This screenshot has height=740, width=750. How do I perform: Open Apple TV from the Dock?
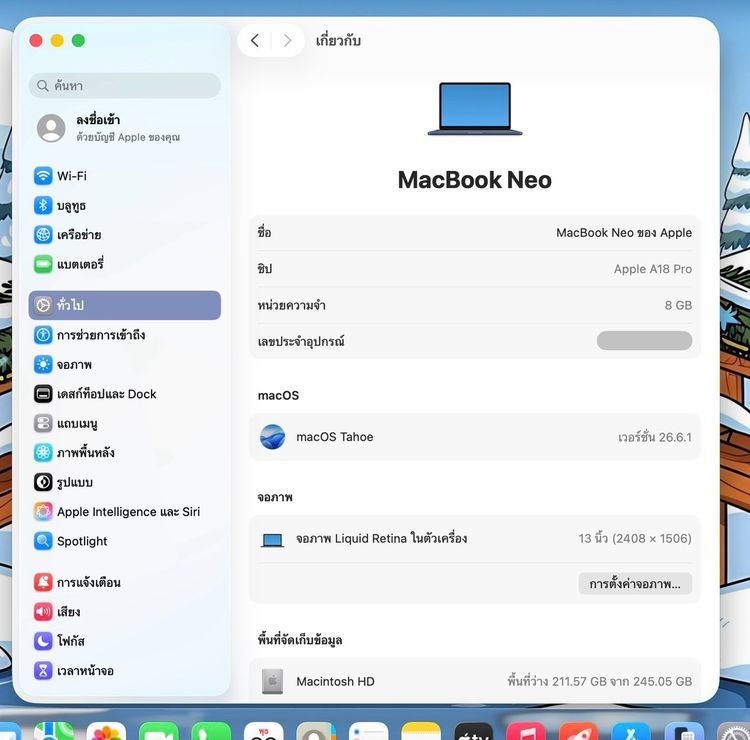point(473,731)
